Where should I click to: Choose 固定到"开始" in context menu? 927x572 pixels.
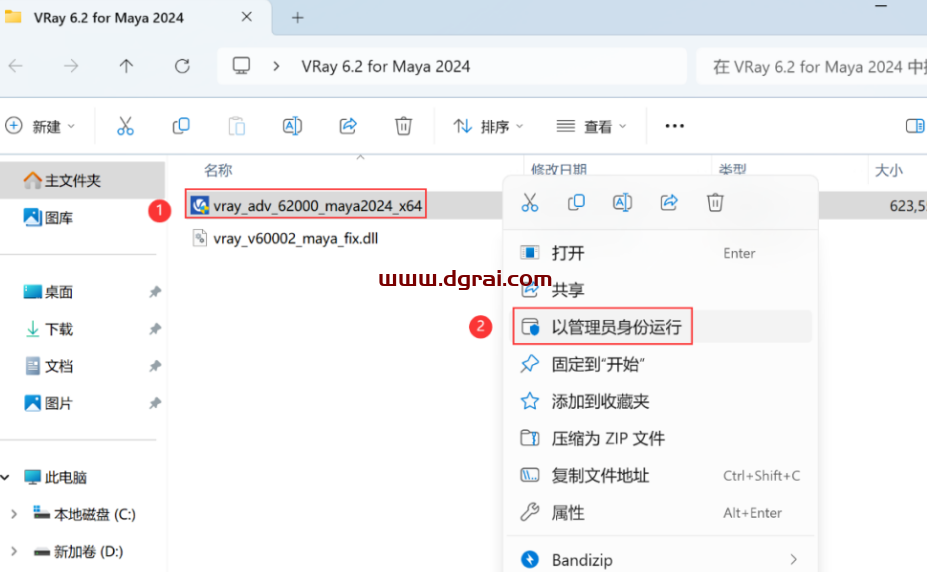[662, 364]
